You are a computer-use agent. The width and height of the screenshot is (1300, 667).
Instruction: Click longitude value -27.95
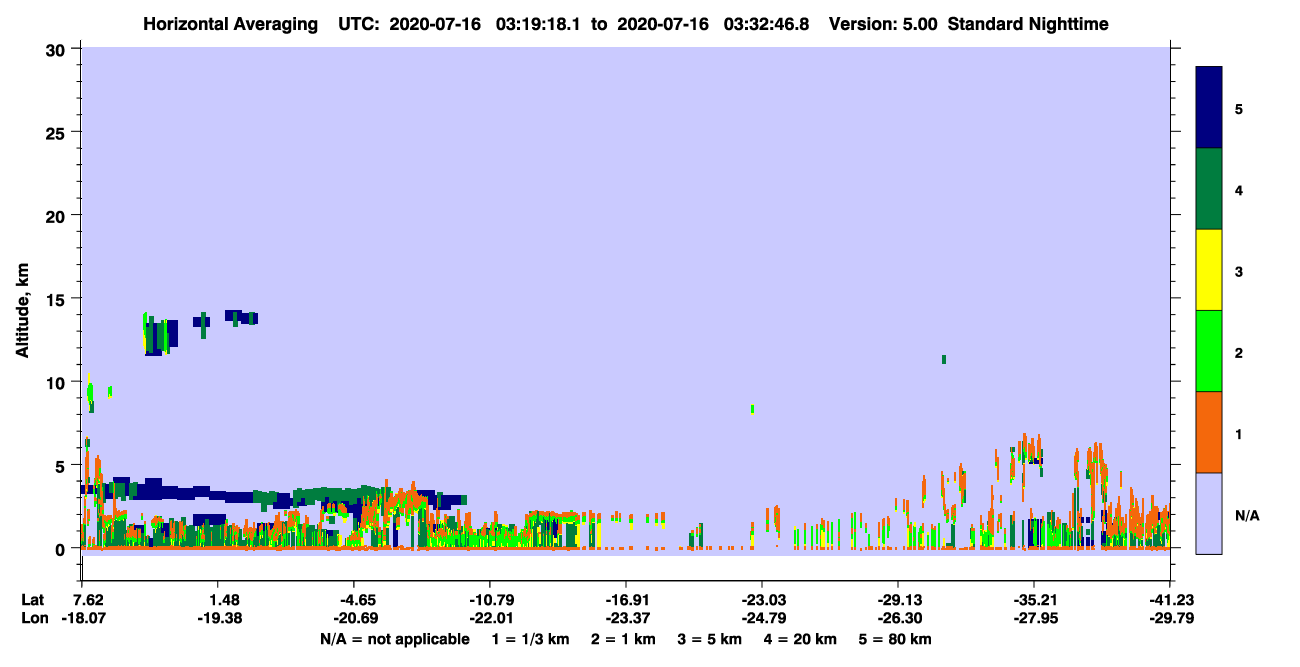click(x=1034, y=619)
